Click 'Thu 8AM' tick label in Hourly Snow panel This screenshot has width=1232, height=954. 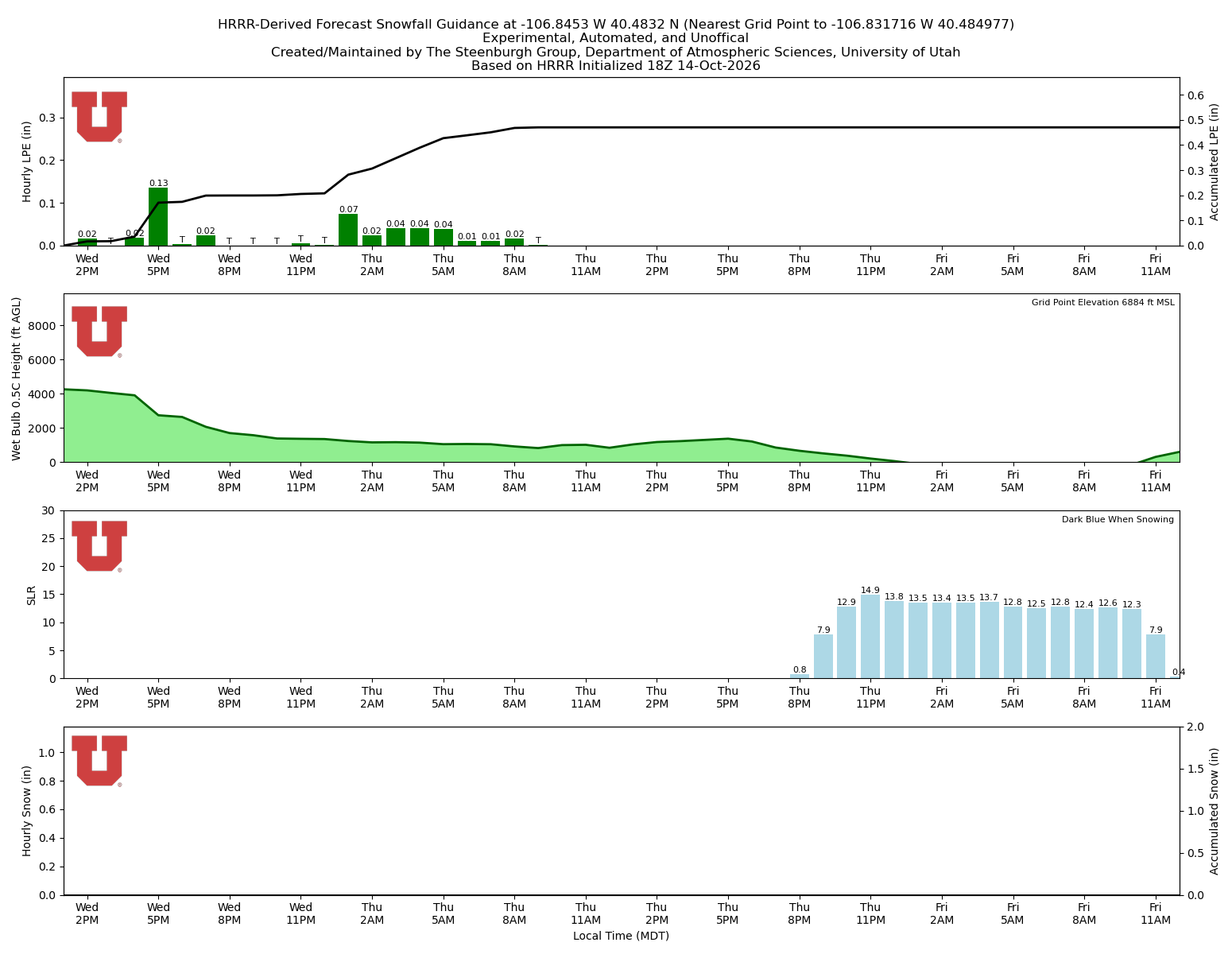point(514,913)
